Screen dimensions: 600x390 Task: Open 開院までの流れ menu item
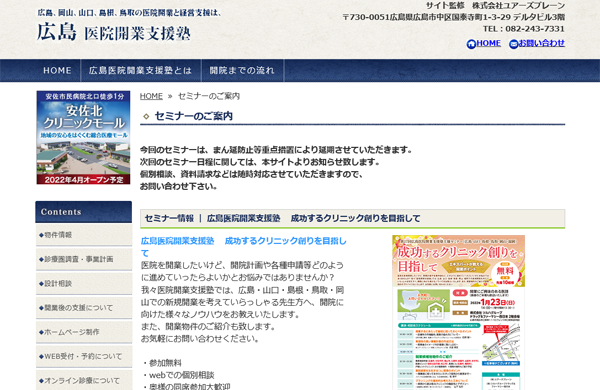point(242,70)
